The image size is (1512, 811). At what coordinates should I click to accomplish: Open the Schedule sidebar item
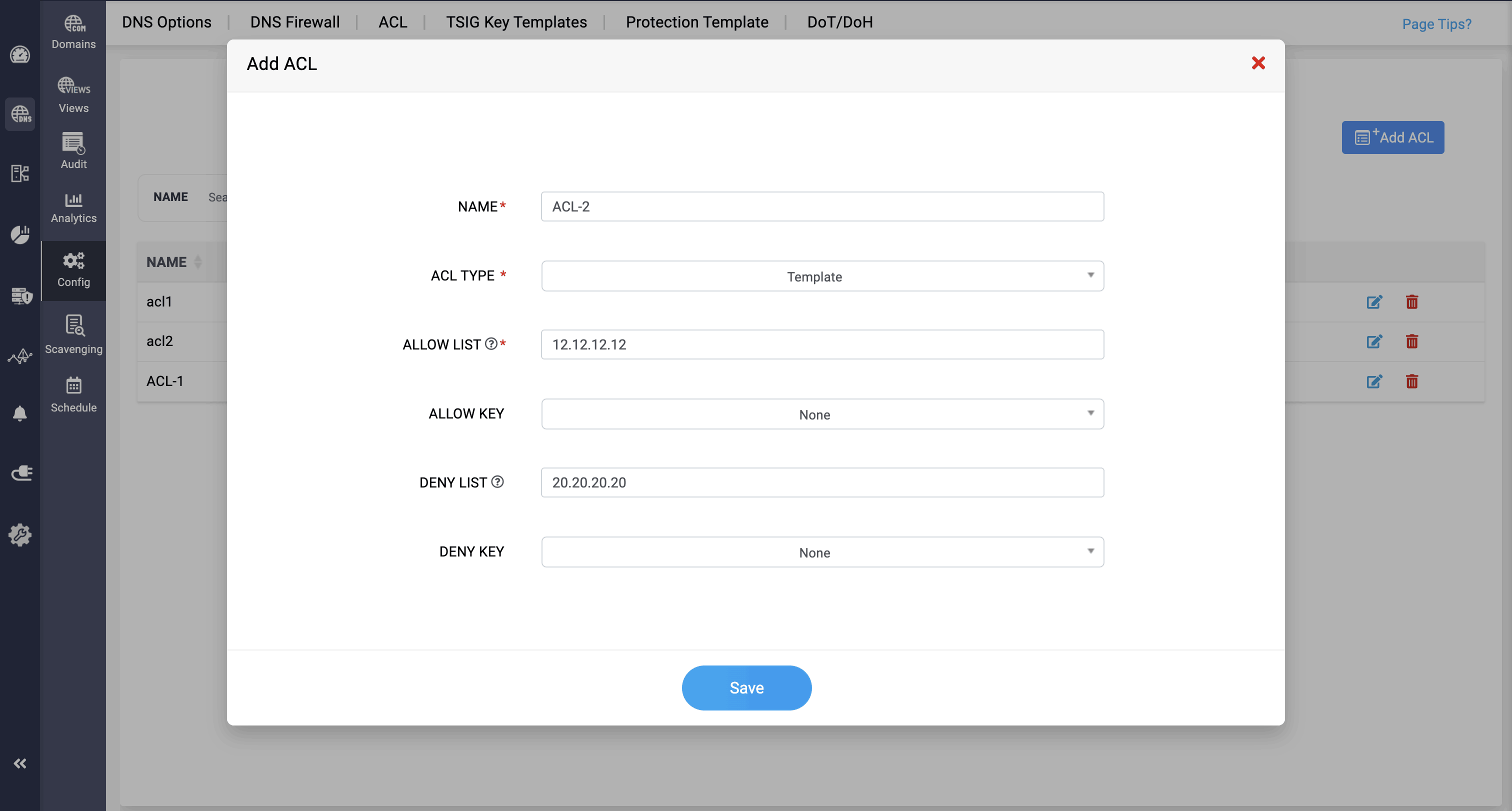pos(73,394)
